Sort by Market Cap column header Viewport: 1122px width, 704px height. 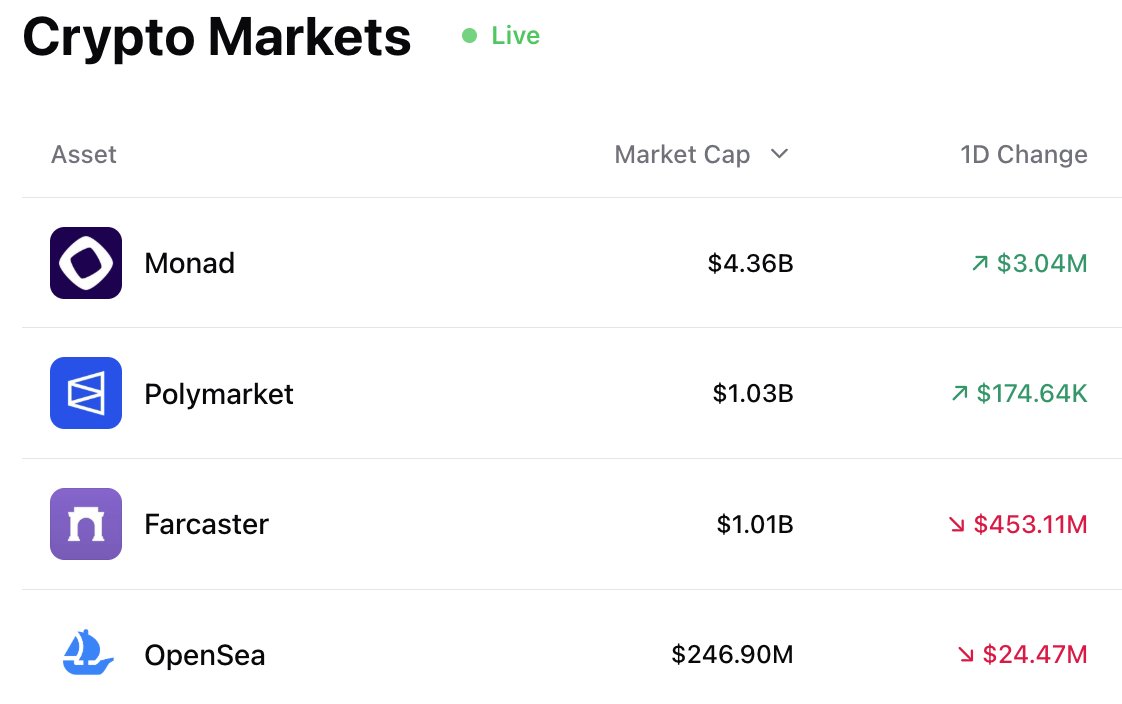pos(682,155)
